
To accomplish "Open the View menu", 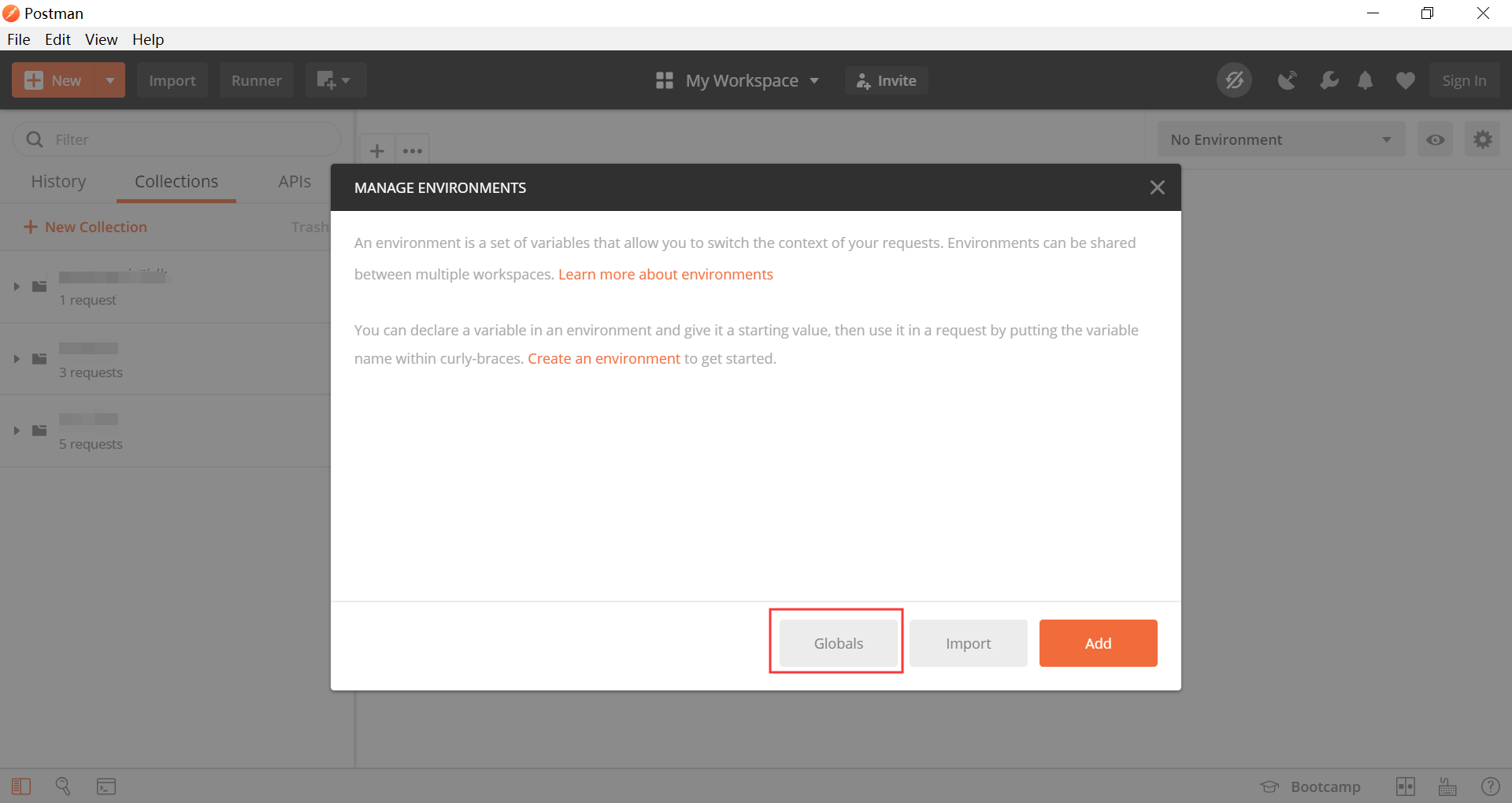I will click(102, 39).
